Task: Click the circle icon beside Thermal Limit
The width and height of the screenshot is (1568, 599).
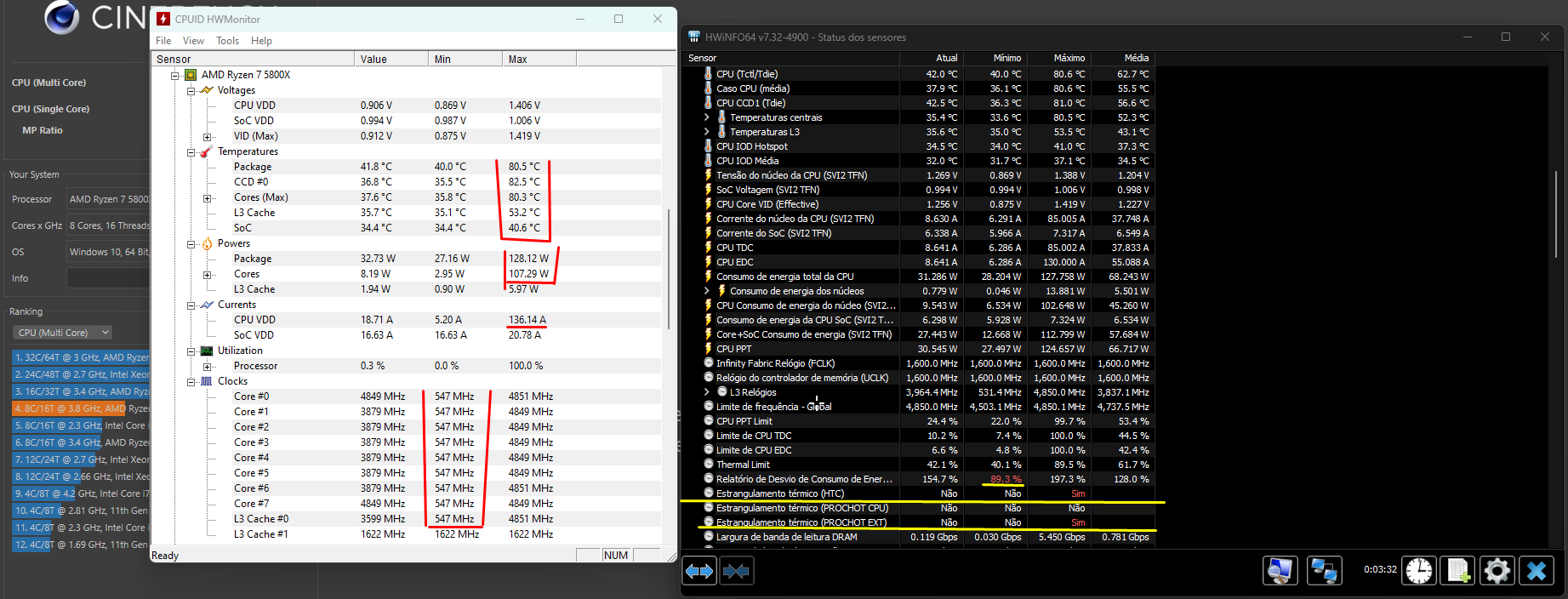Action: (x=709, y=465)
